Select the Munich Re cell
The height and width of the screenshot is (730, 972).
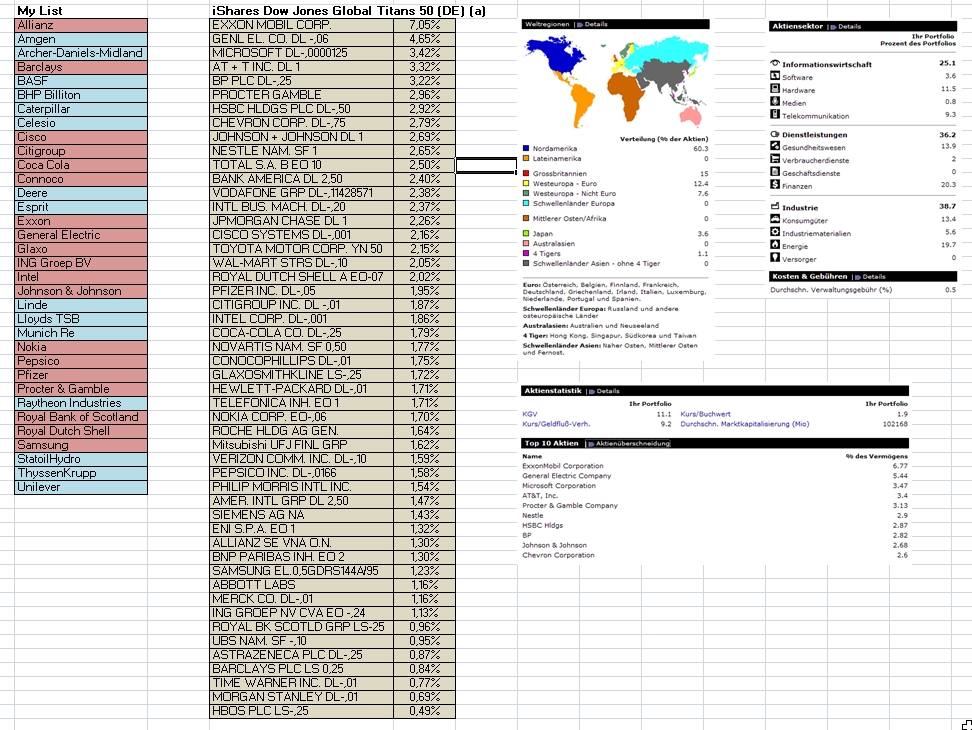[81, 333]
